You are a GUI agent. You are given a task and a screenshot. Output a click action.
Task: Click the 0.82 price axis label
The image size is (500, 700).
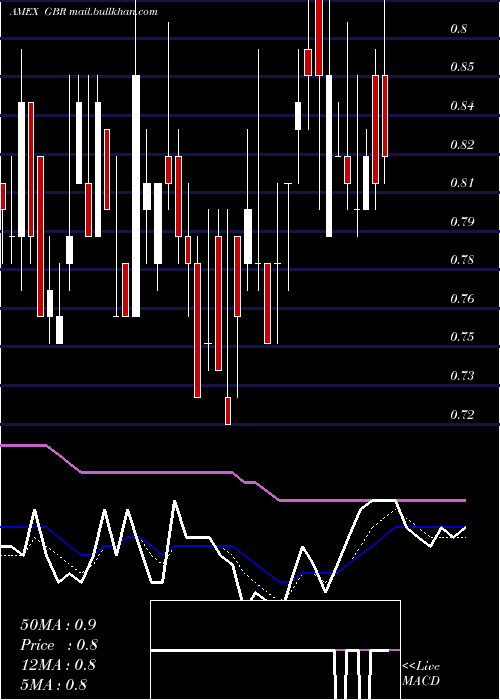tap(462, 145)
